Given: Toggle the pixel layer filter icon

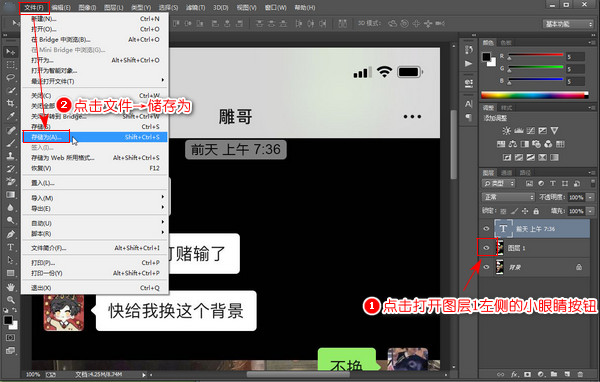Looking at the screenshot, I should point(529,184).
